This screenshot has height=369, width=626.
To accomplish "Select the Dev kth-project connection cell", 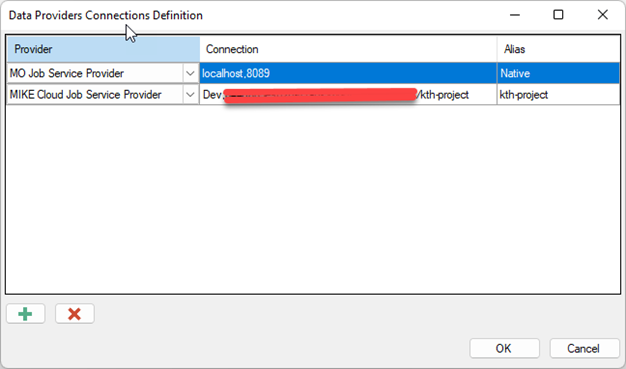I will pos(348,95).
